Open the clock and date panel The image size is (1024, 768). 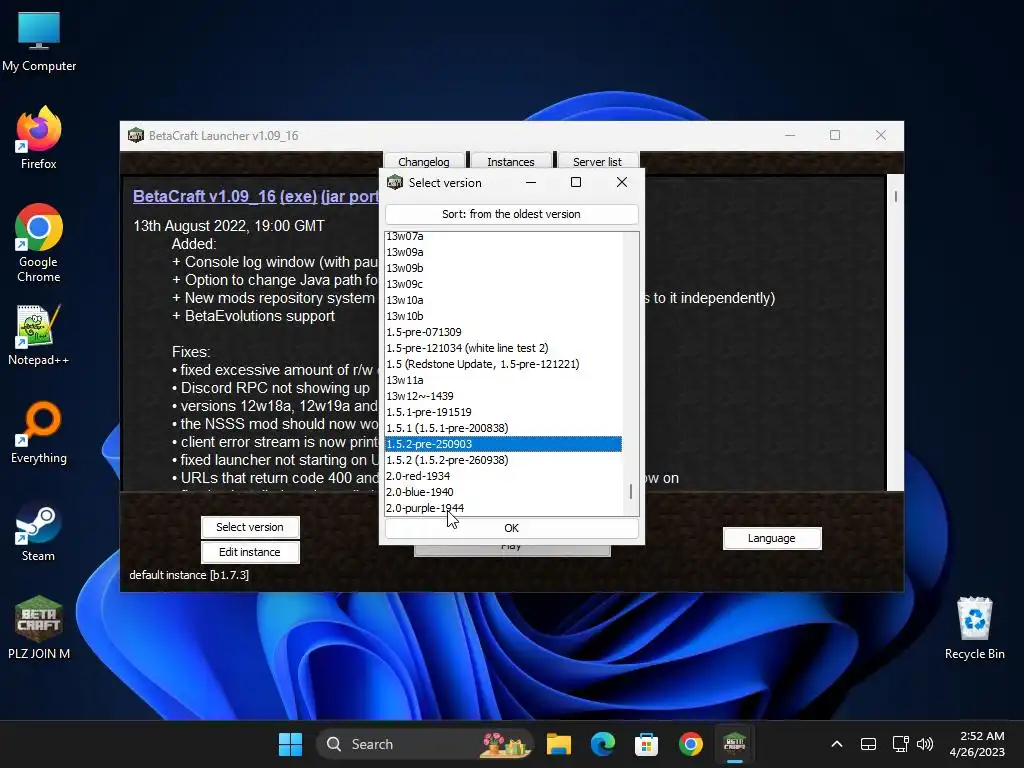977,744
